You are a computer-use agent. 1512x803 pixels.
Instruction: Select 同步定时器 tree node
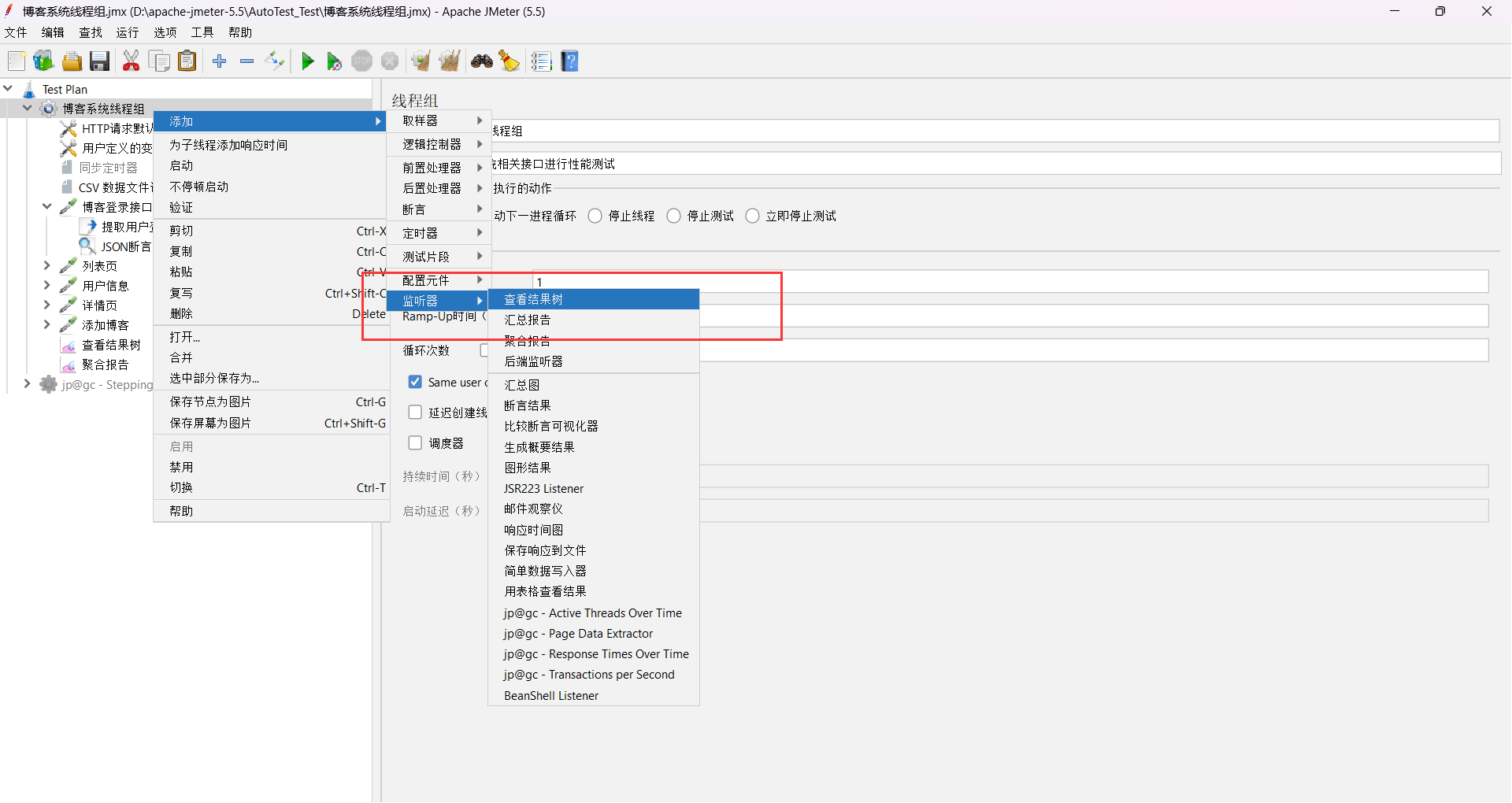click(x=108, y=168)
